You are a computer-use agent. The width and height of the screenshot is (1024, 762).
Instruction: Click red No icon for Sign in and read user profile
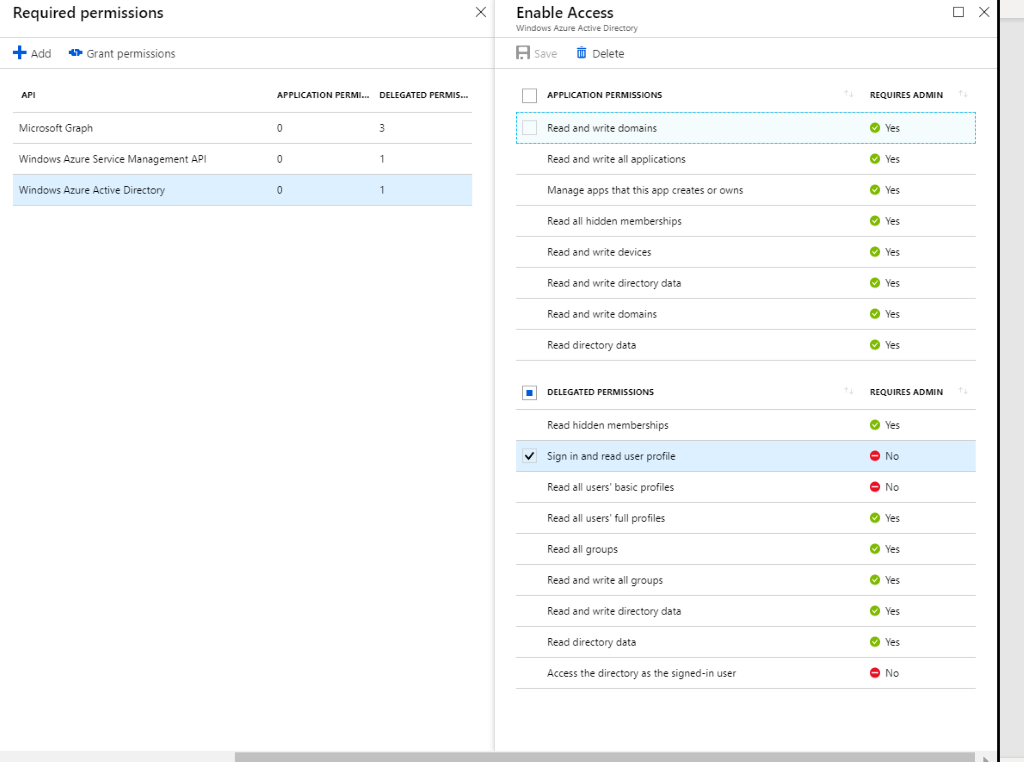coord(874,456)
